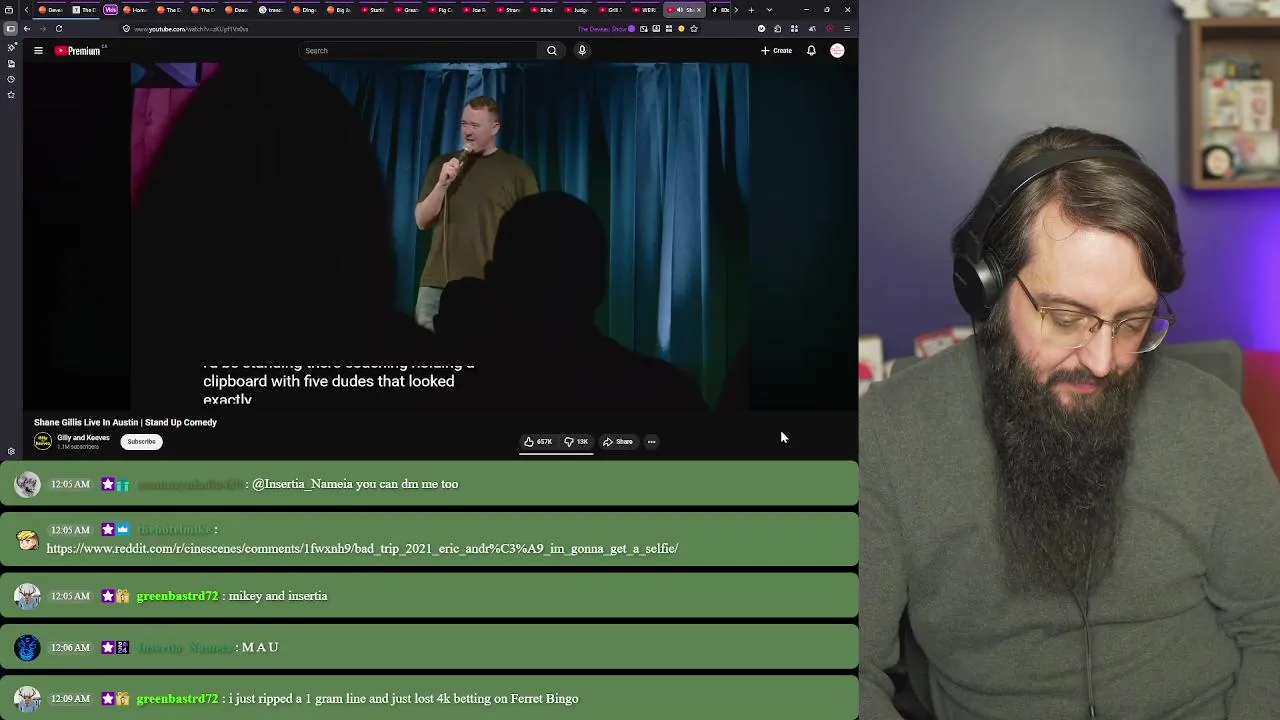Open the Gilly and Keeves channel name
This screenshot has width=1280, height=720.
(83, 438)
